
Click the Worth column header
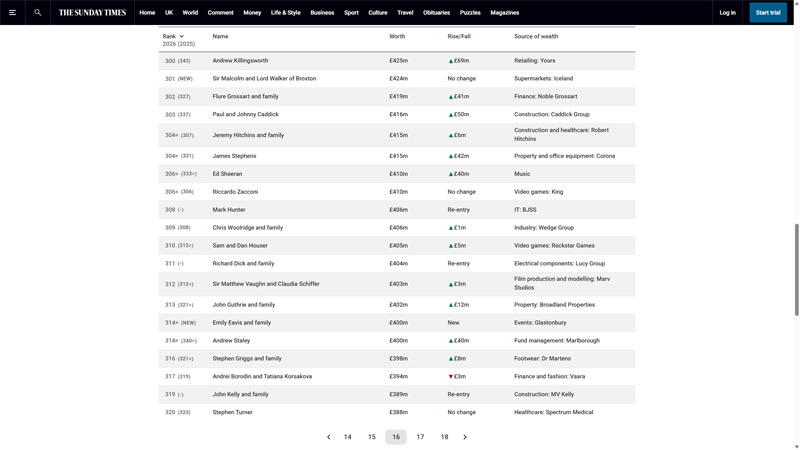click(x=397, y=36)
